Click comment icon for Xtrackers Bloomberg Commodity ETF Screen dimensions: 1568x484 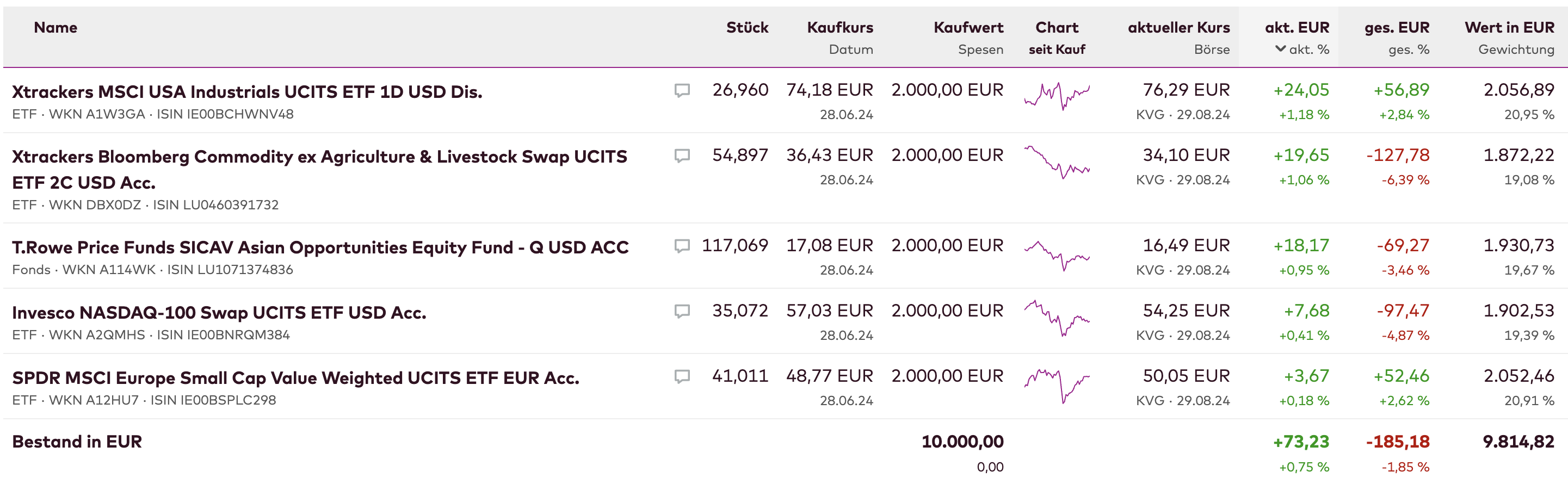point(682,156)
